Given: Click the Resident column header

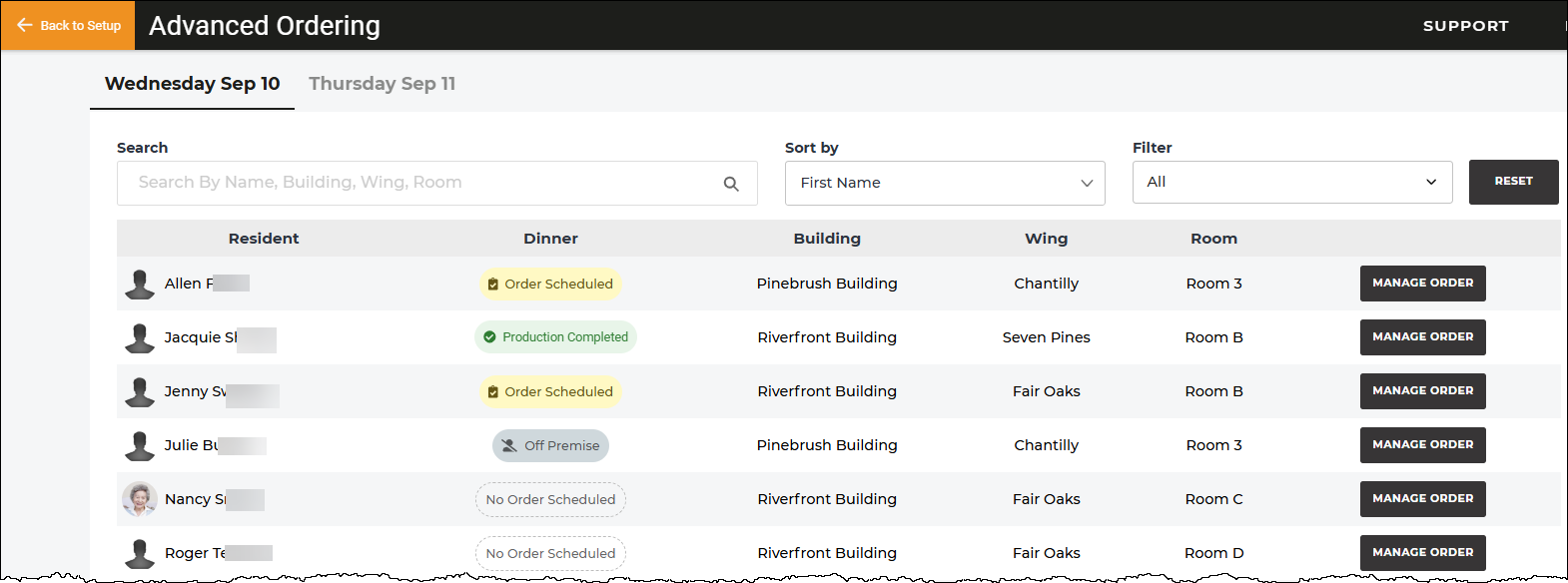Looking at the screenshot, I should 264,239.
